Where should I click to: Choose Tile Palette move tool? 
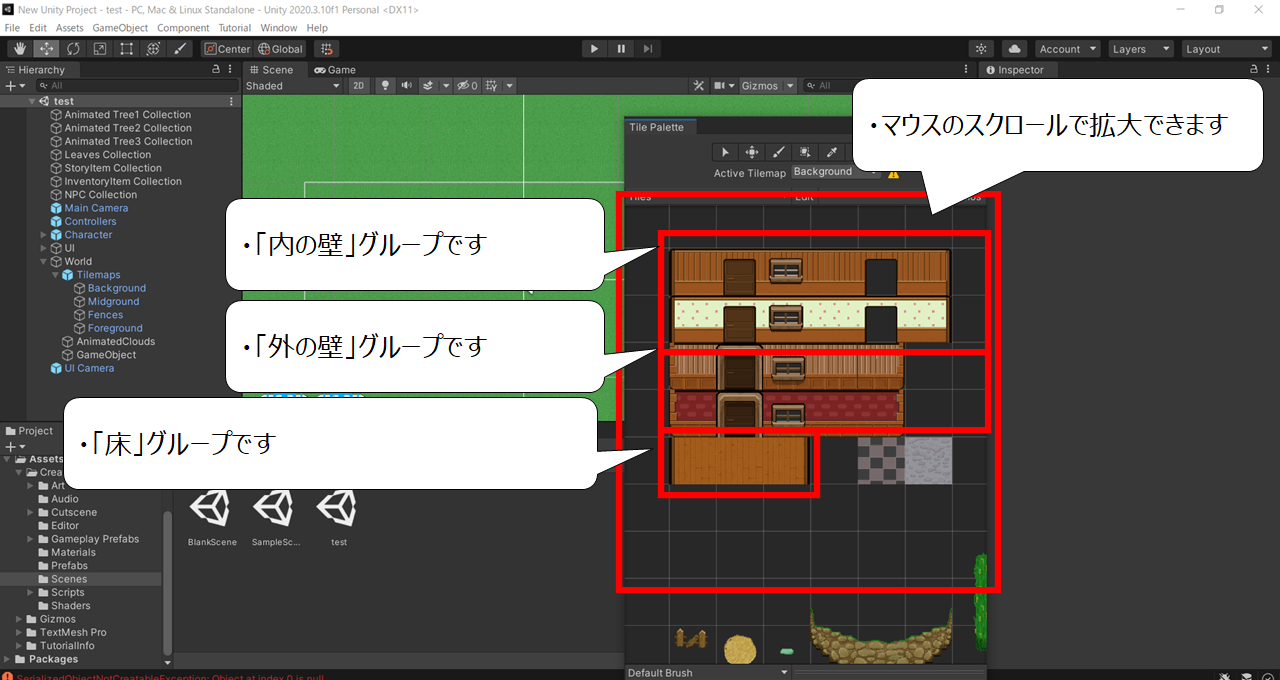(x=752, y=152)
